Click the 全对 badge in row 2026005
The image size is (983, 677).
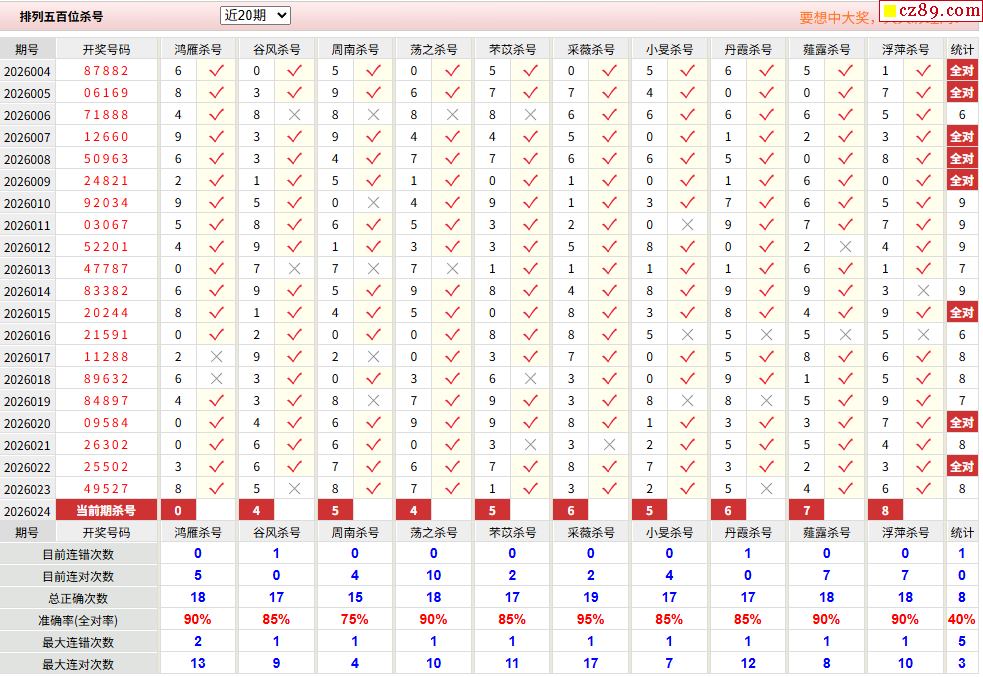pos(962,92)
